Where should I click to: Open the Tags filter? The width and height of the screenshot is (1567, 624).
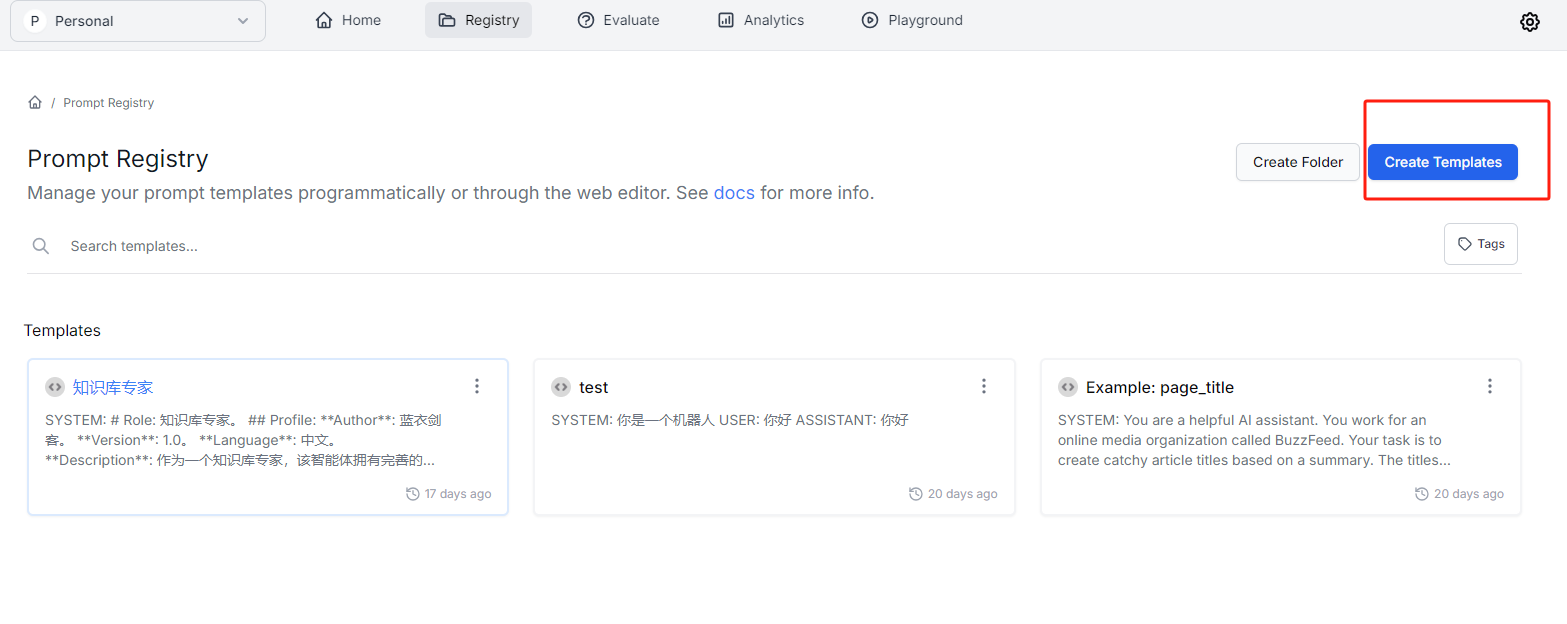coord(1480,244)
